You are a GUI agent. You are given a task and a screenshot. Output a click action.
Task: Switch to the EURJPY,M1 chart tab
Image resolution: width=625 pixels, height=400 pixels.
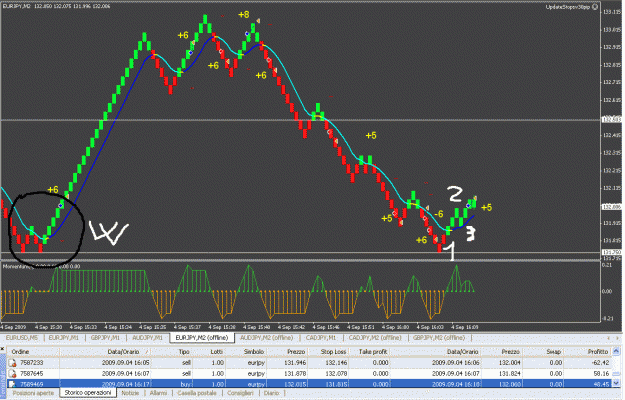[63, 337]
